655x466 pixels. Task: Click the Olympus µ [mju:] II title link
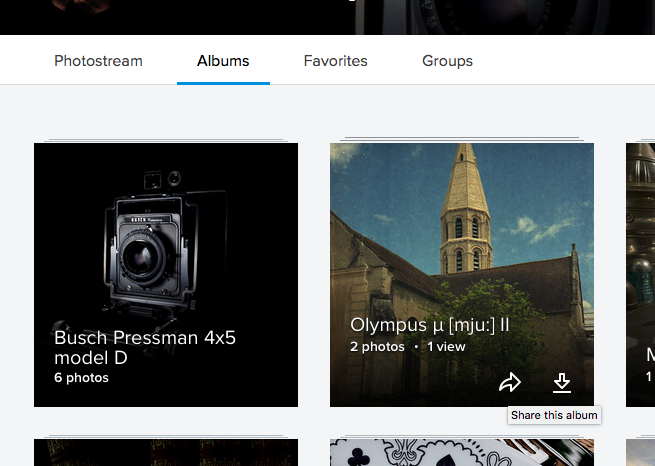[x=429, y=325]
